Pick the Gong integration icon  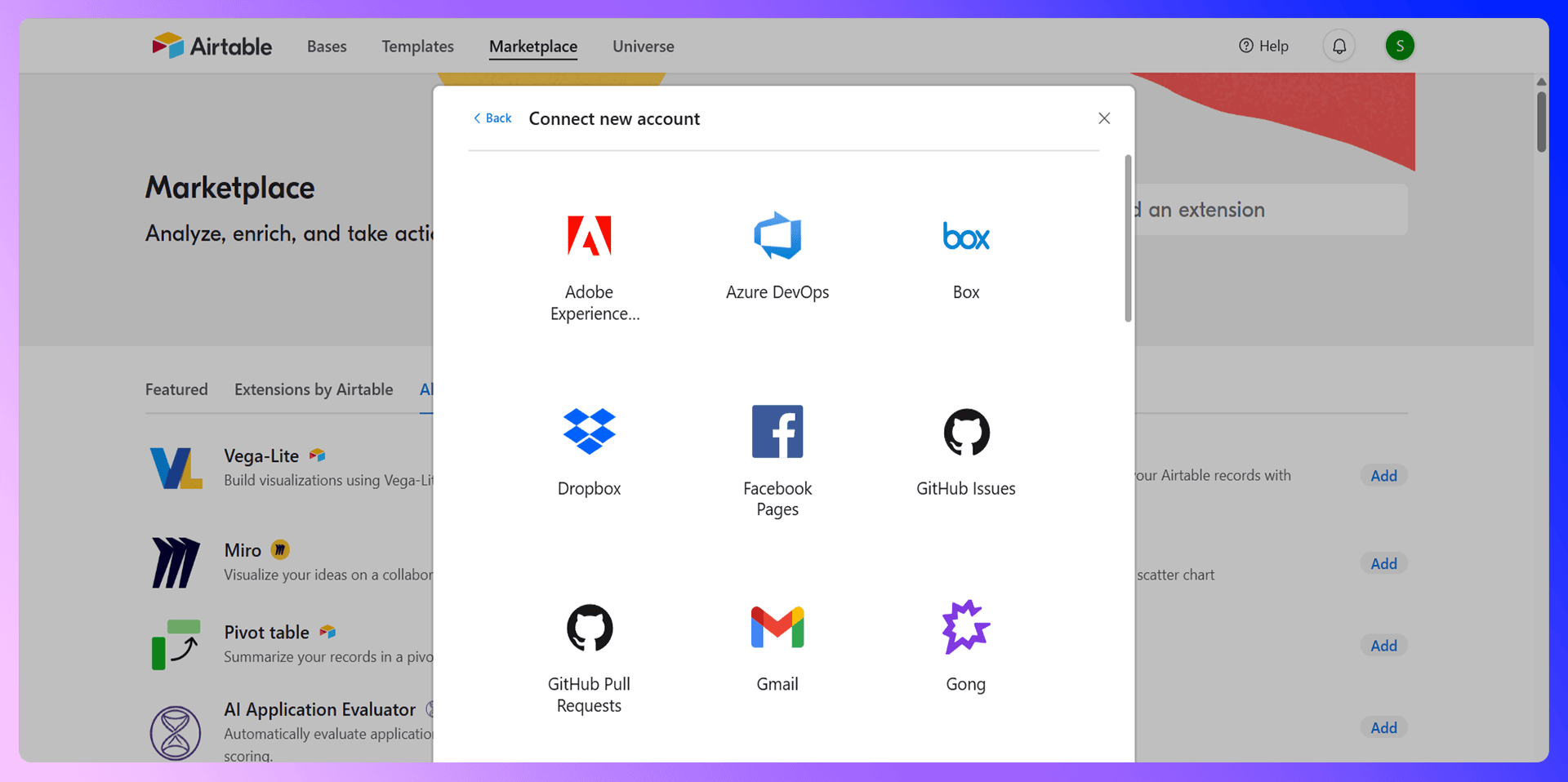966,627
